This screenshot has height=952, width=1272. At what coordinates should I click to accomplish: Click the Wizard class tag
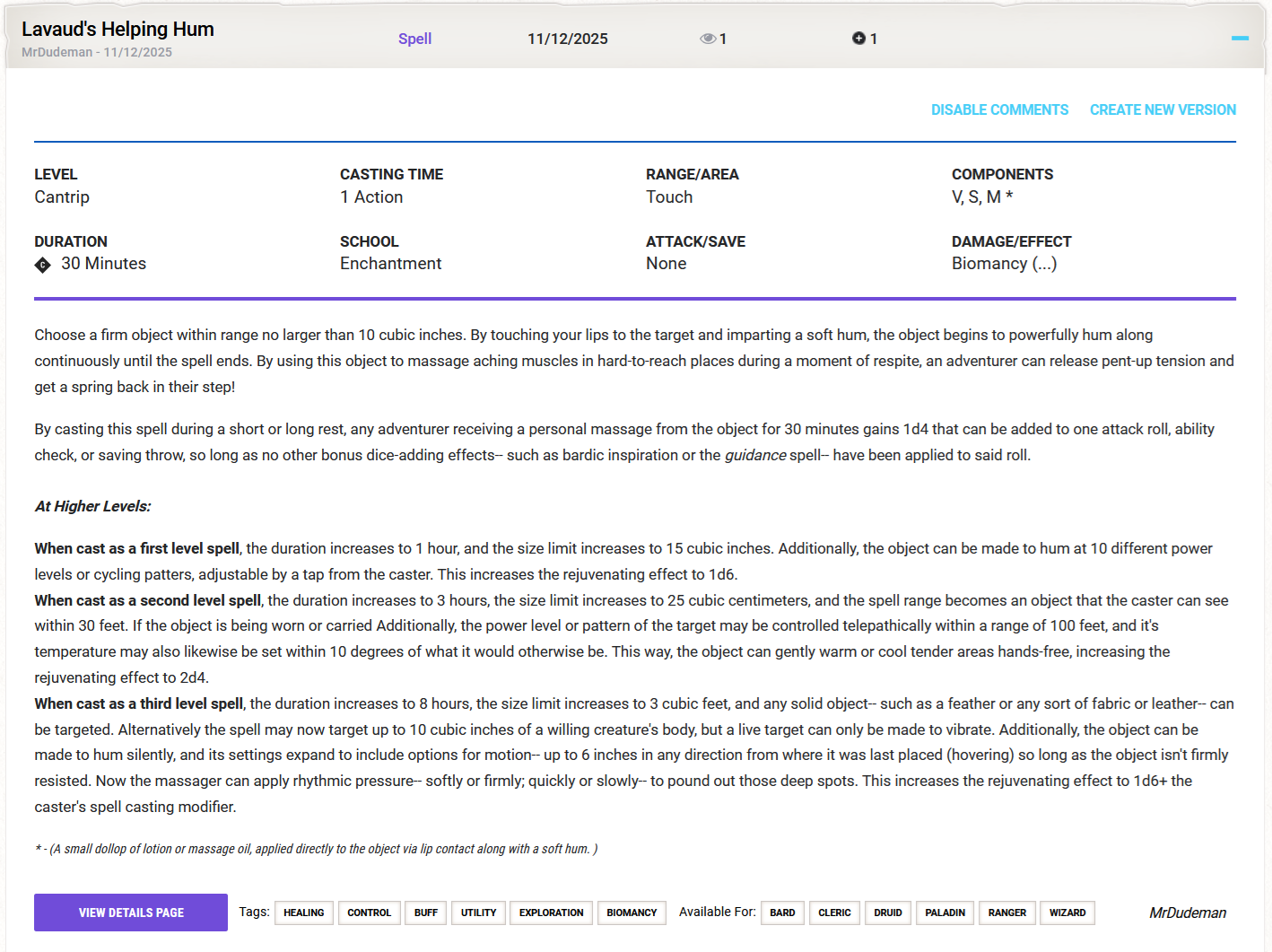coord(1067,913)
